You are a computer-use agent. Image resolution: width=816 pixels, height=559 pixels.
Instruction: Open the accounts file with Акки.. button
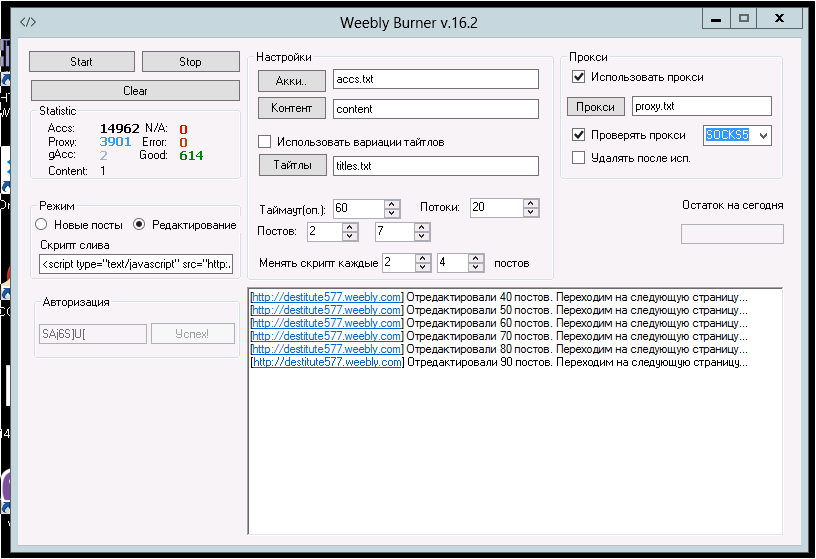(x=291, y=81)
